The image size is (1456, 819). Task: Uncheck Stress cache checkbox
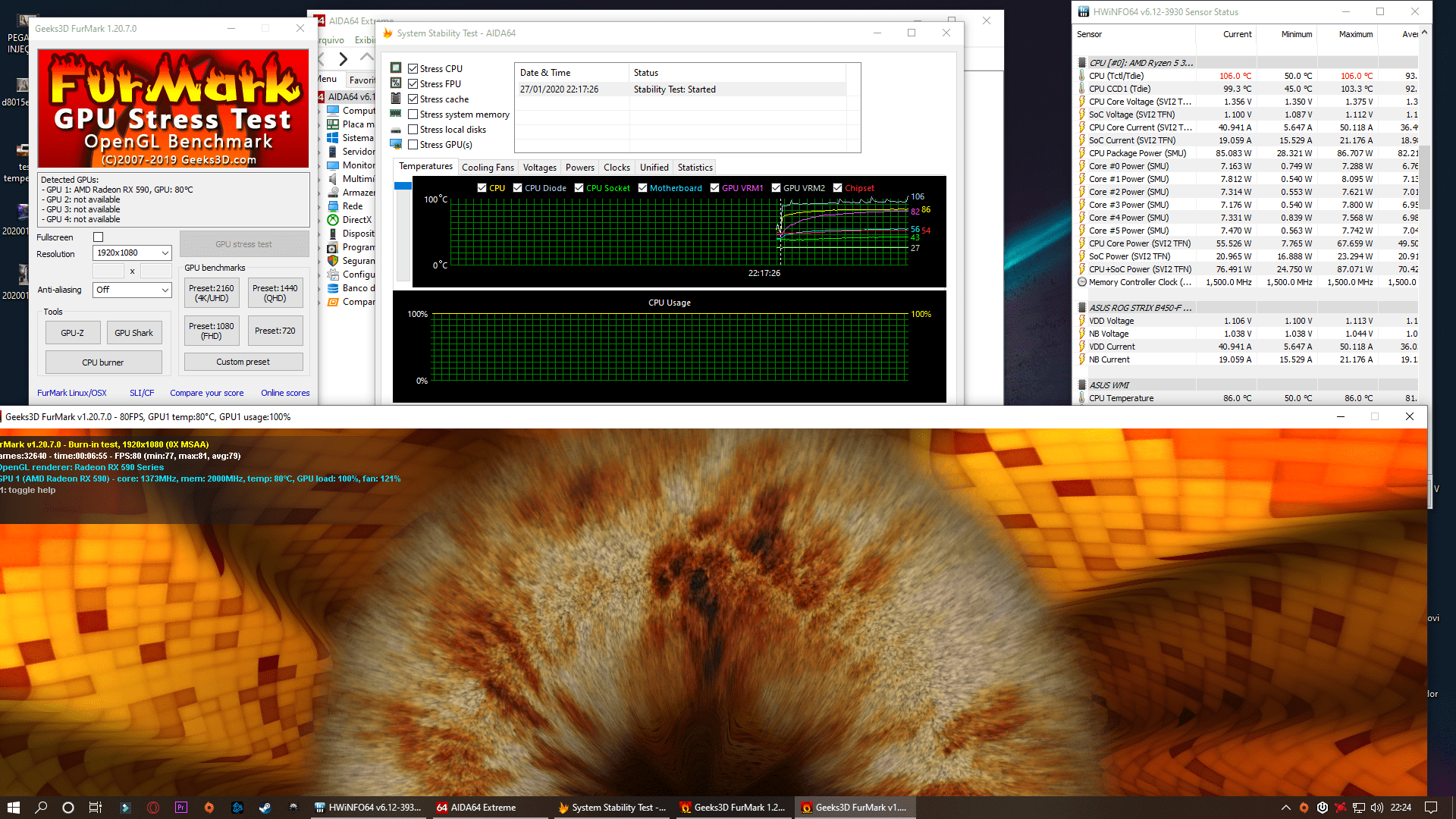413,99
